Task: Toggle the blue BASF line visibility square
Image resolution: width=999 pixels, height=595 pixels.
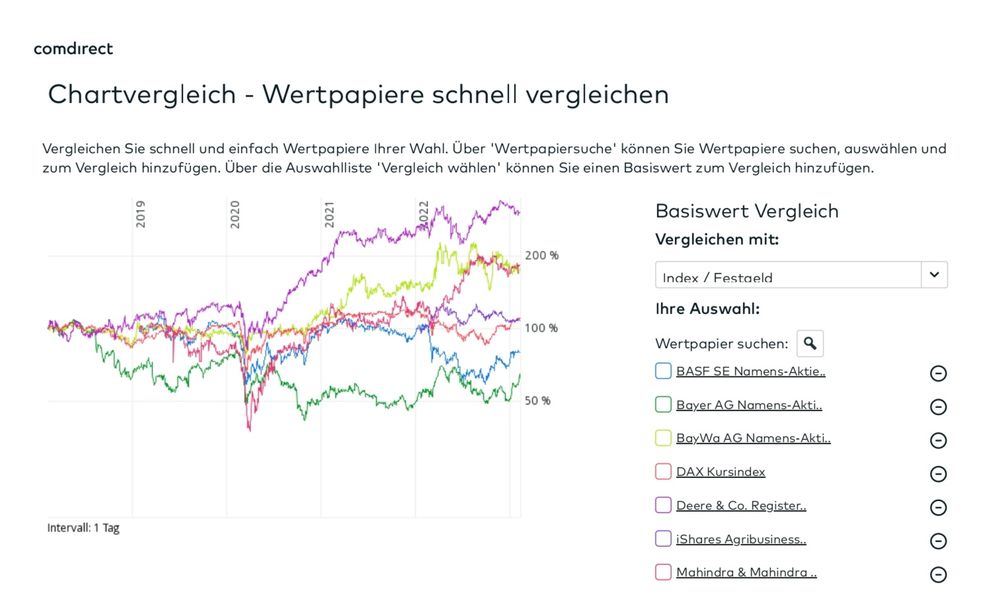Action: point(662,371)
